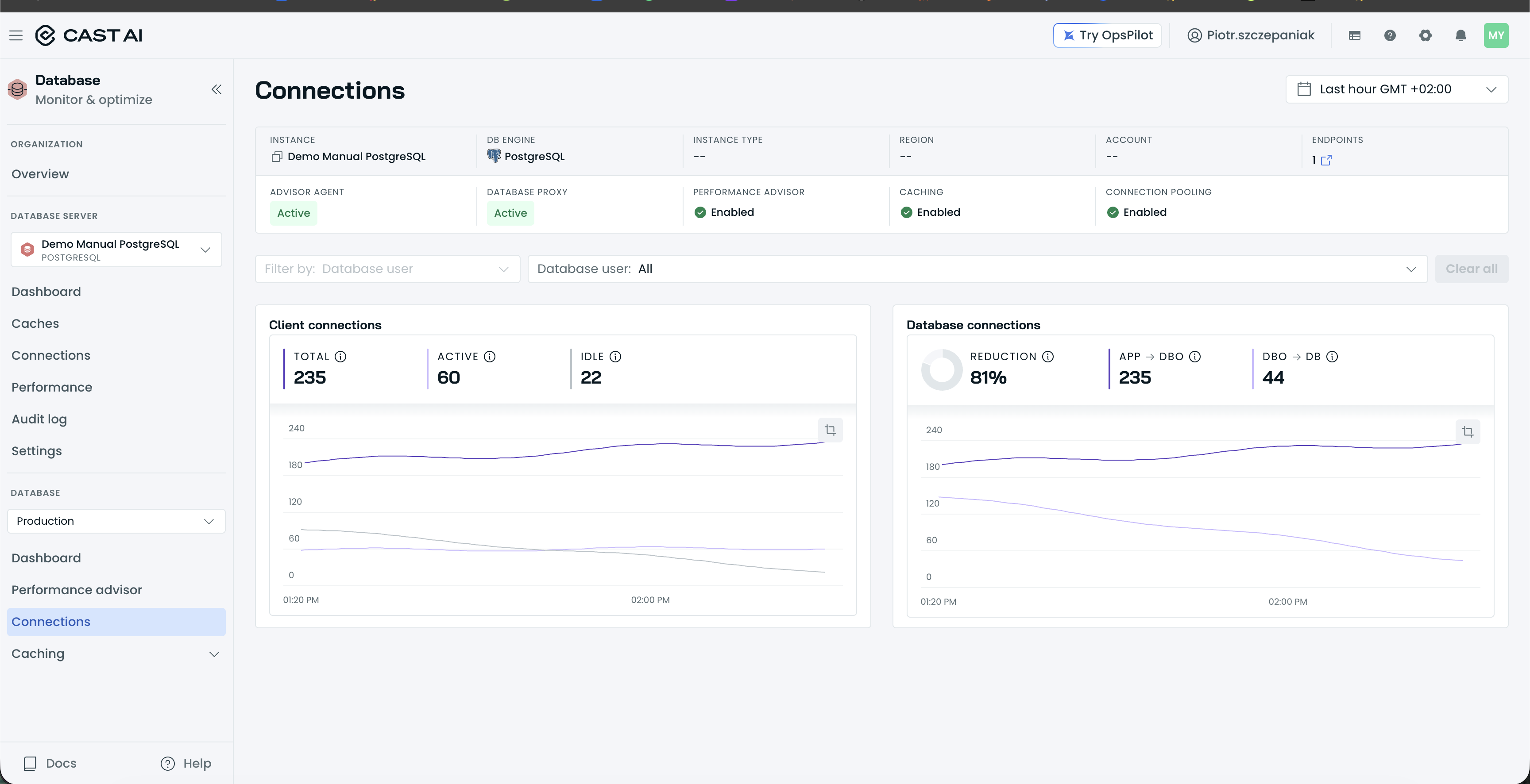Viewport: 1530px width, 784px height.
Task: Click the Active badge under Advisor Agent
Action: click(294, 213)
